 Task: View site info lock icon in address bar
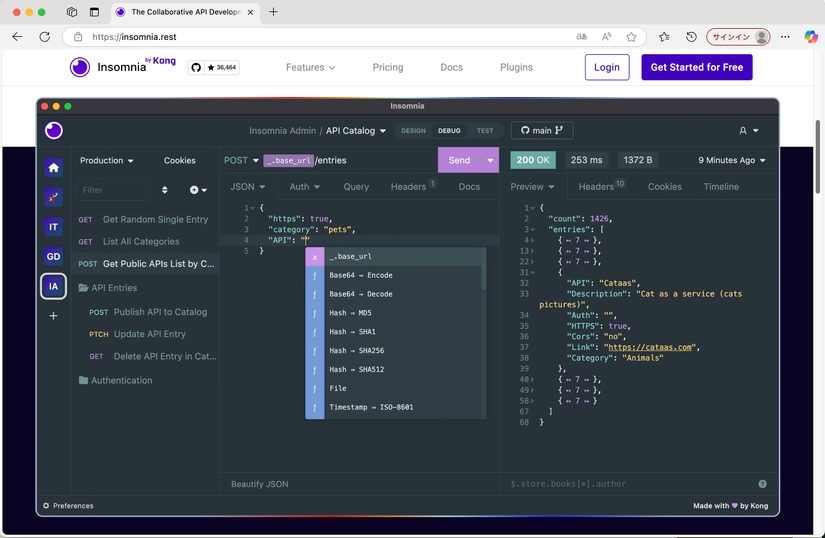point(78,37)
